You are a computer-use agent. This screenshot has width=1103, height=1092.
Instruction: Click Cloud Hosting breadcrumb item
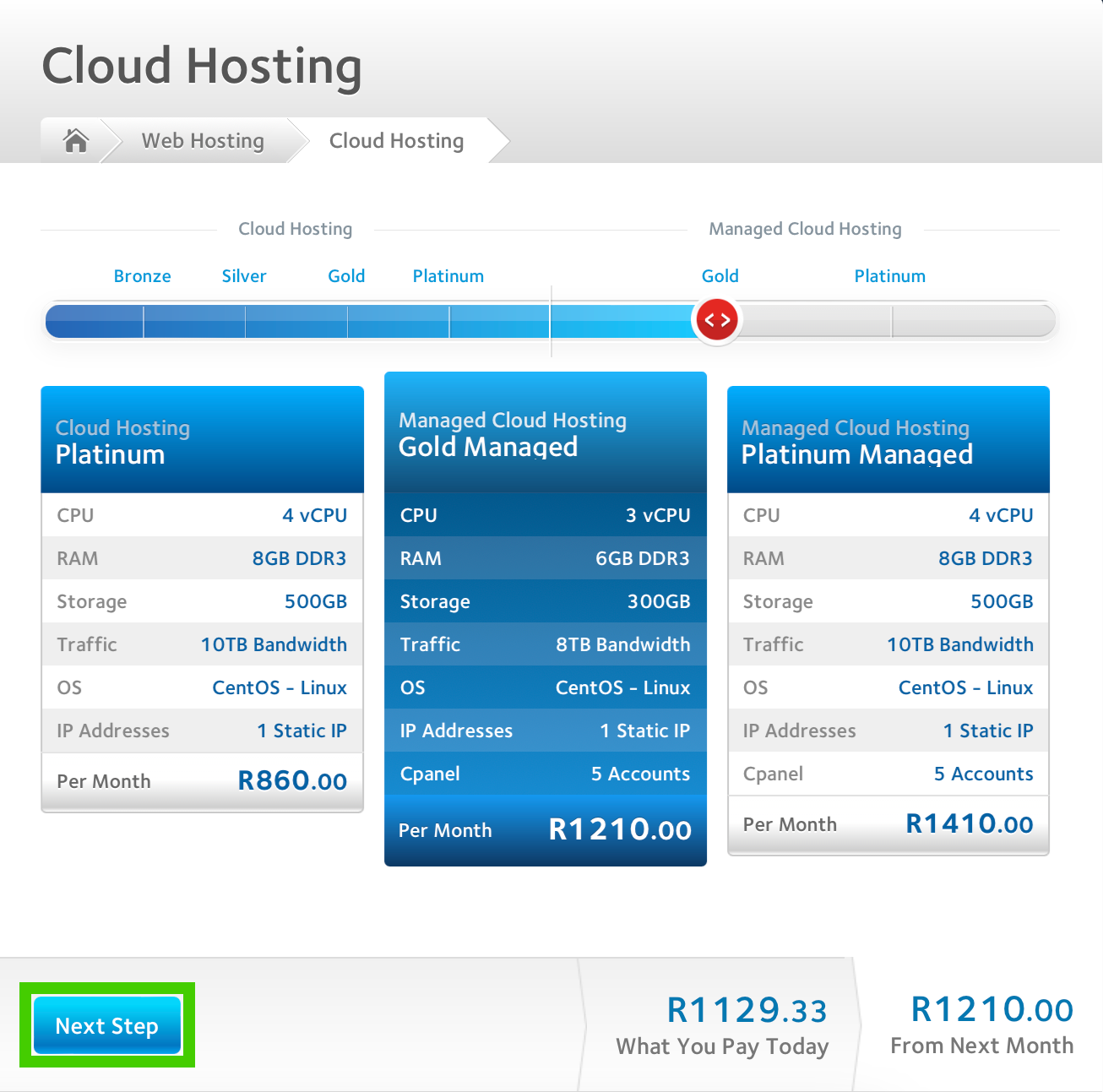(396, 141)
